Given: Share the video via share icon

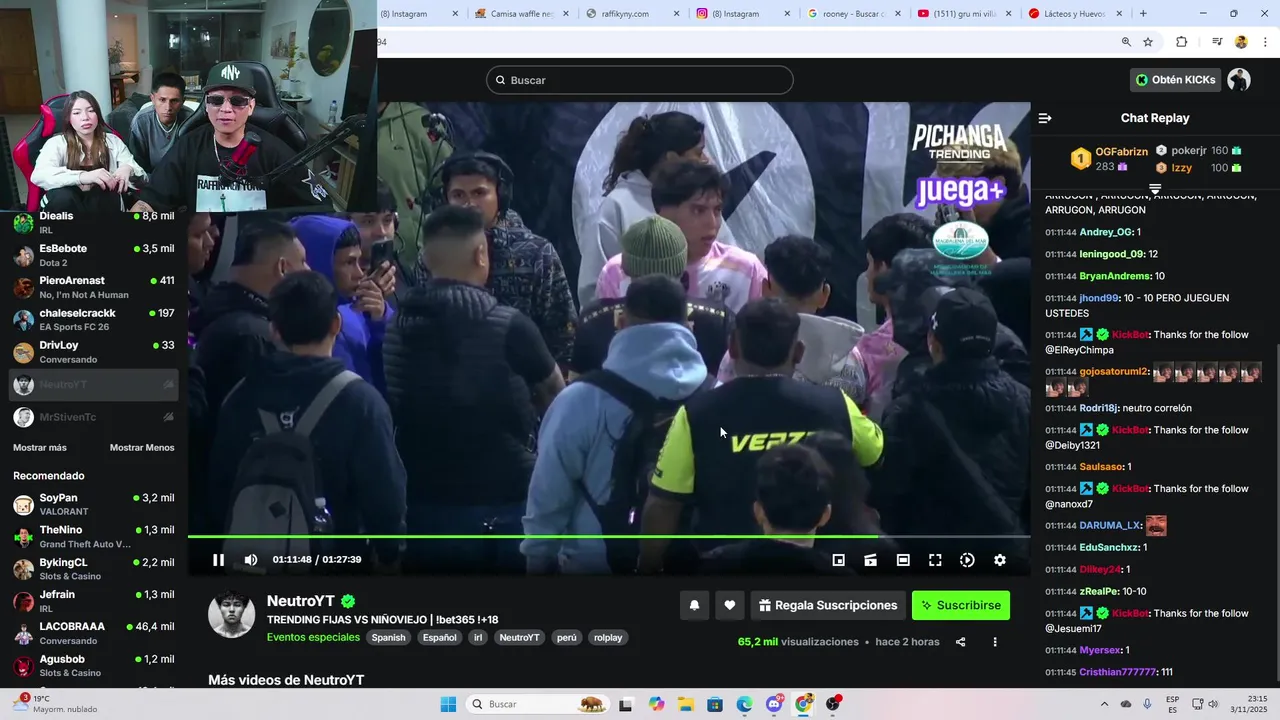Looking at the screenshot, I should tap(961, 642).
